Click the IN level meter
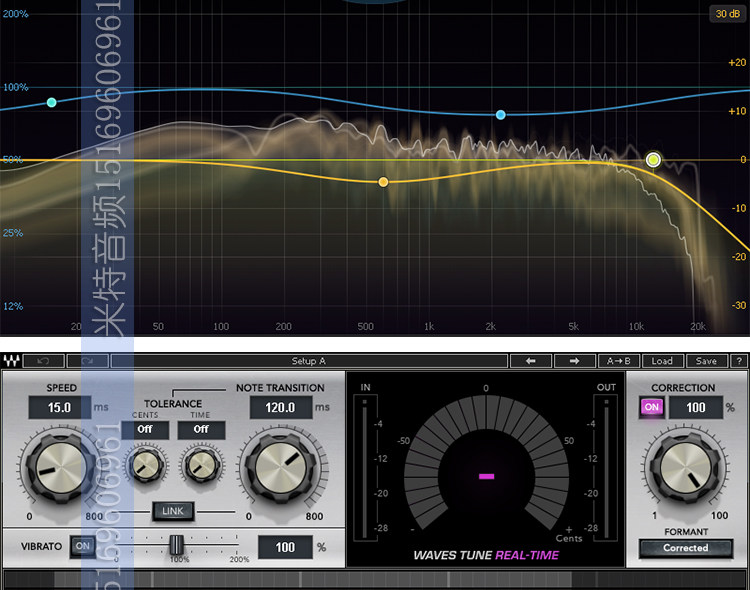Viewport: 750px width, 590px height. (x=365, y=467)
